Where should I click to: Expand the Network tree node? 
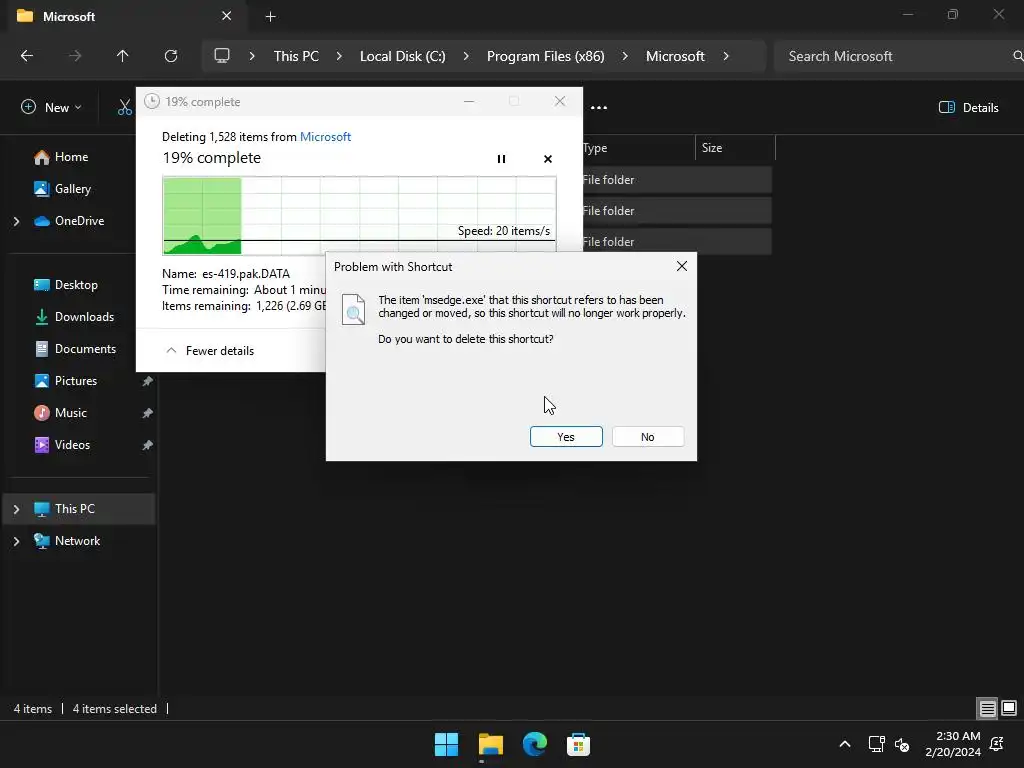(x=16, y=541)
